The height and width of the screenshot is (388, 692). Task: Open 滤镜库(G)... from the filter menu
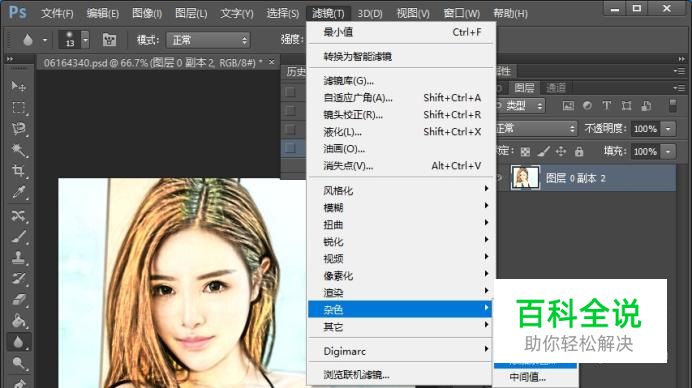(x=401, y=81)
